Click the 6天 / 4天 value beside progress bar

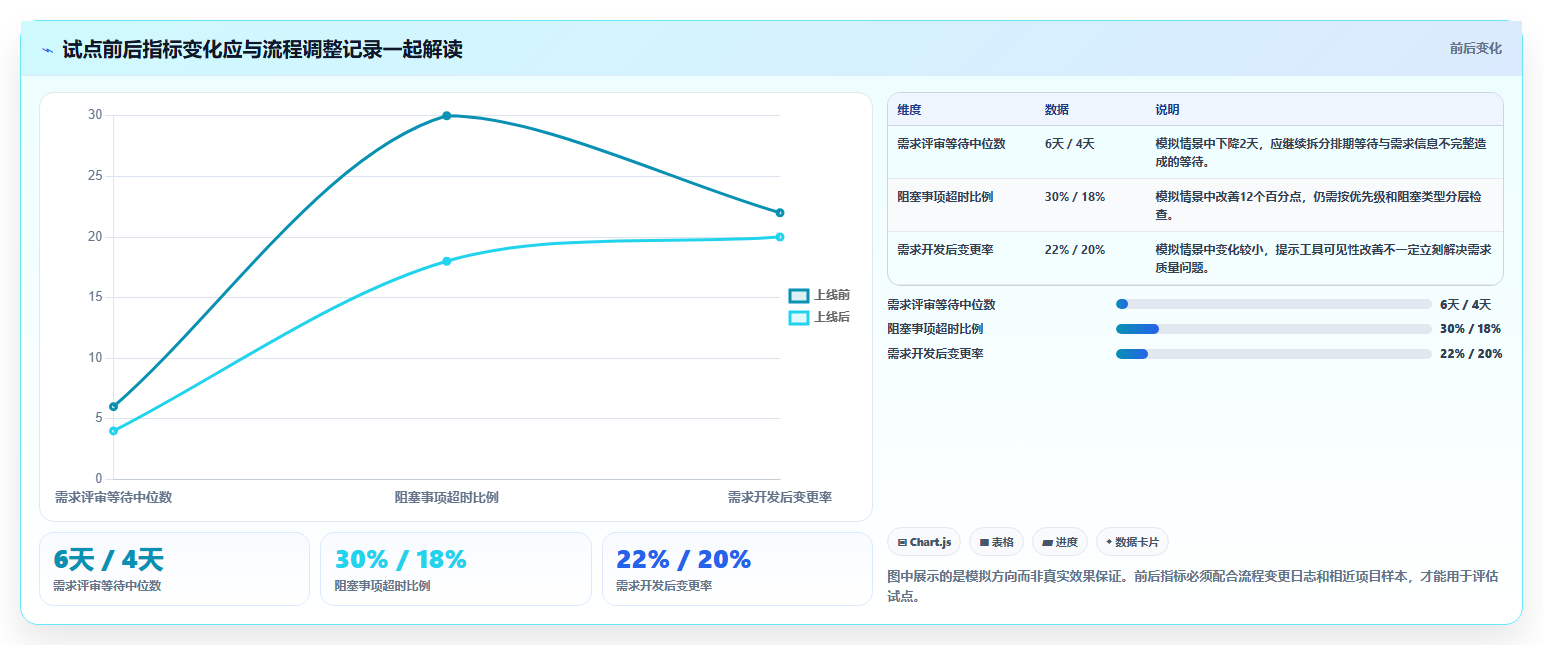tap(1465, 305)
